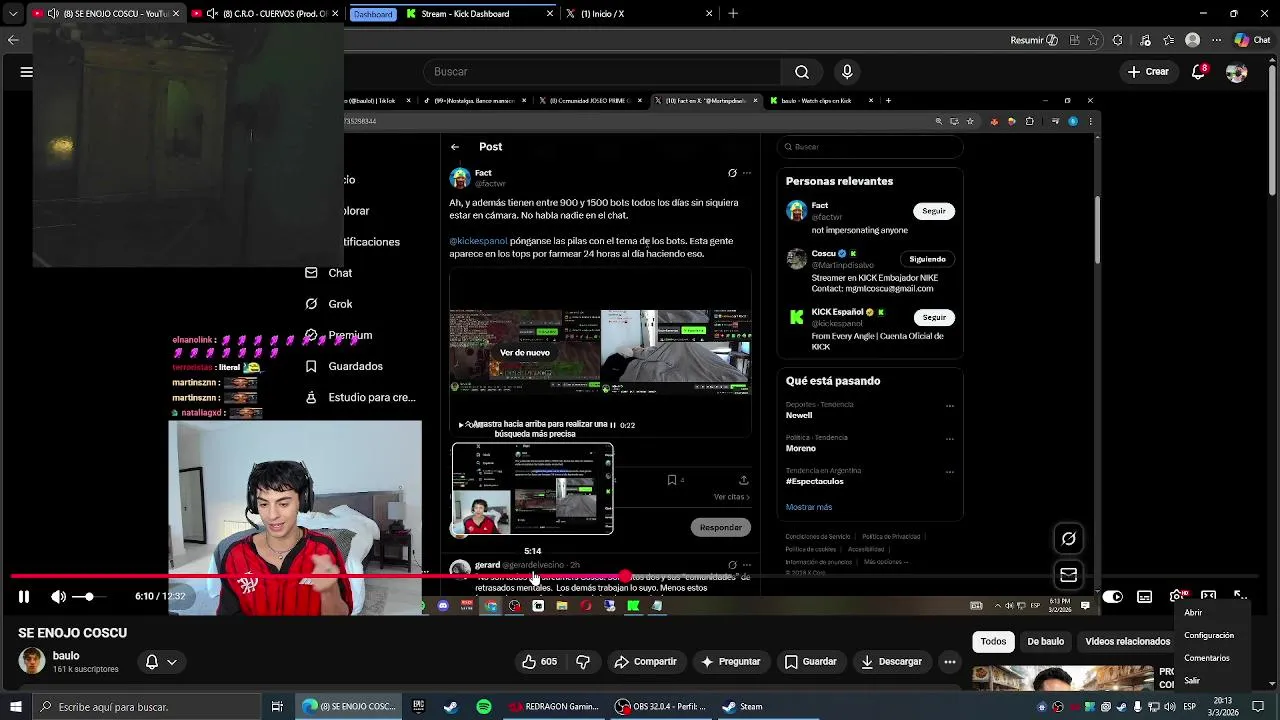Image resolution: width=1280 pixels, height=720 pixels.
Task: Pause the YouTube video
Action: tap(24, 597)
